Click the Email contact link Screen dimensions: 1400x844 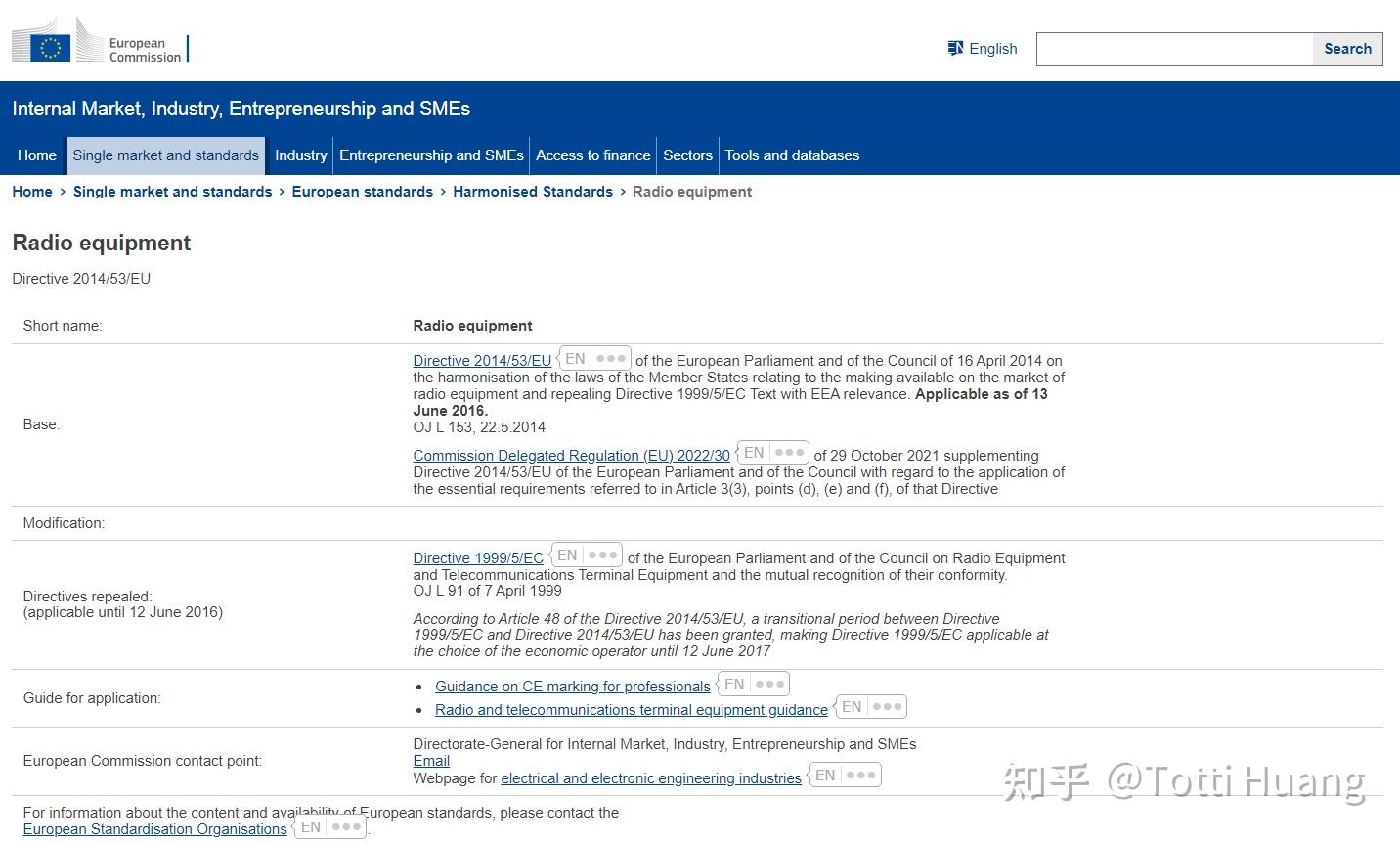[431, 761]
